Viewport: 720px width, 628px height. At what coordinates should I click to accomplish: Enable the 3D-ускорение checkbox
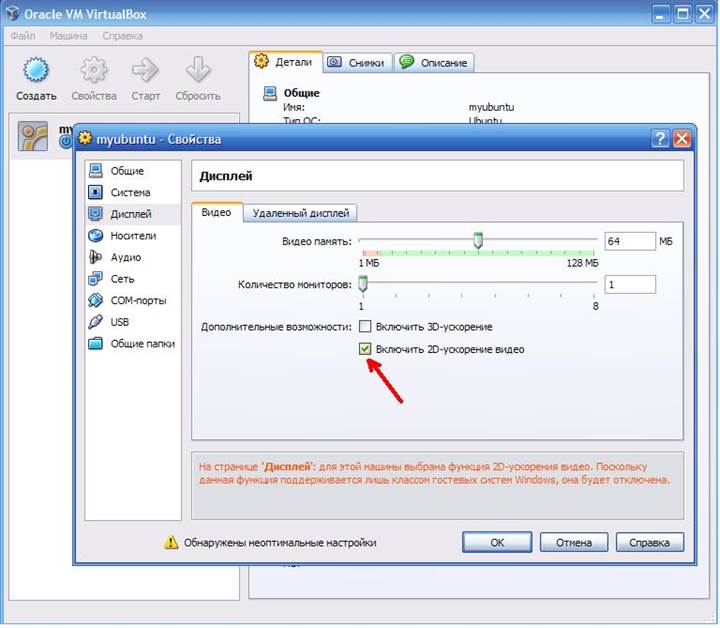point(365,327)
